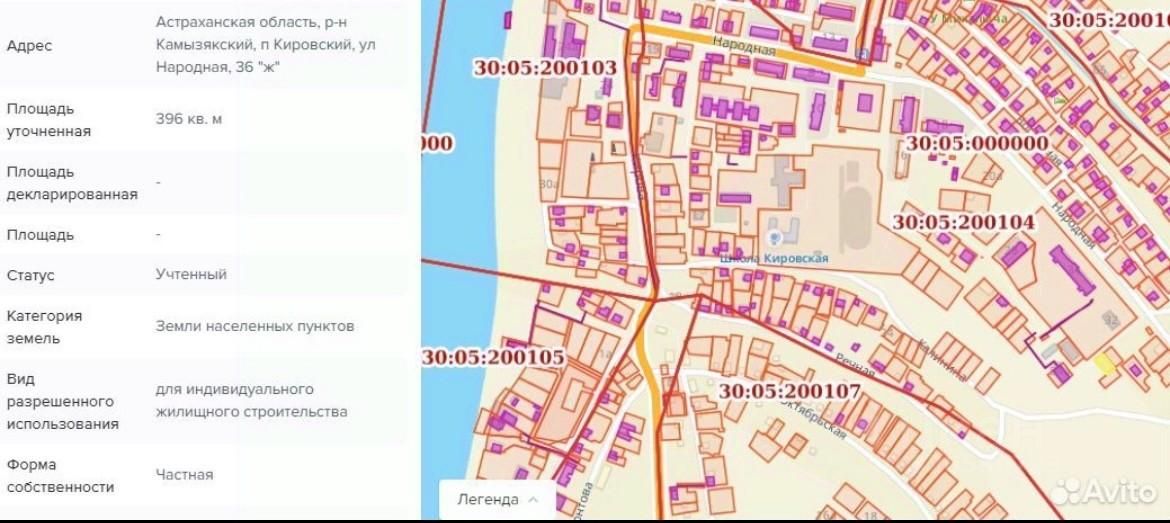
Task: Click the для индивидуального жилищного строительства value
Action: (x=251, y=401)
